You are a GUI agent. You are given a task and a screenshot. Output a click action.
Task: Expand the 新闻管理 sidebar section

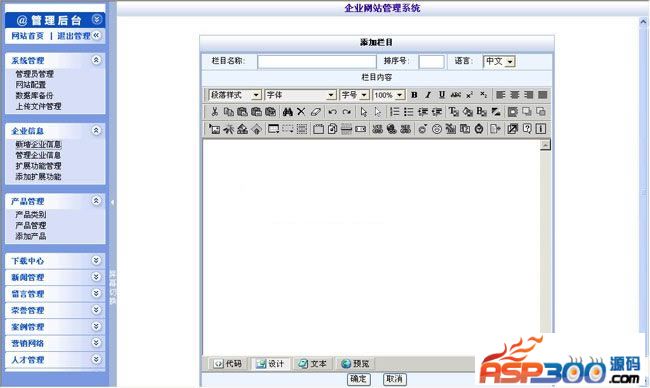click(96, 277)
